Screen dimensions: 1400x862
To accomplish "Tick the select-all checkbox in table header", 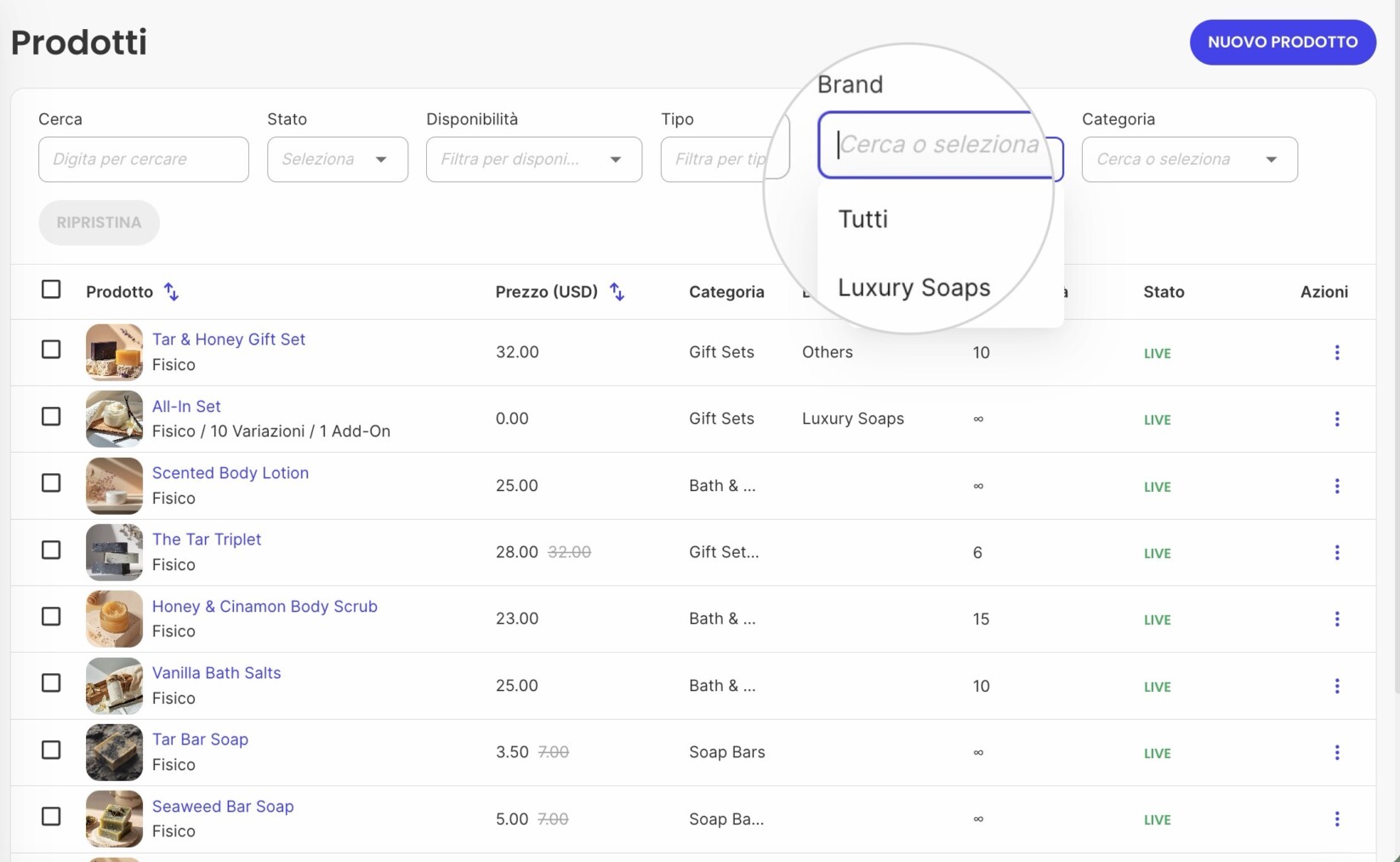I will pos(51,289).
